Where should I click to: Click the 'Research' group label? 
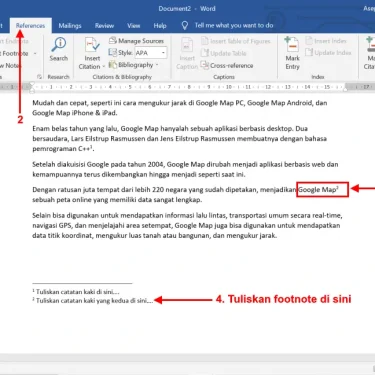58,77
